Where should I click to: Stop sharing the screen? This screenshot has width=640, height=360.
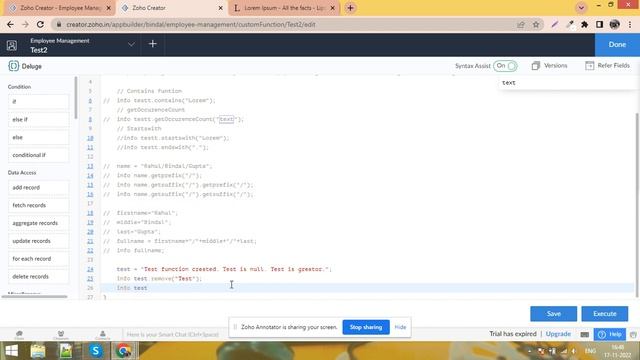point(366,327)
